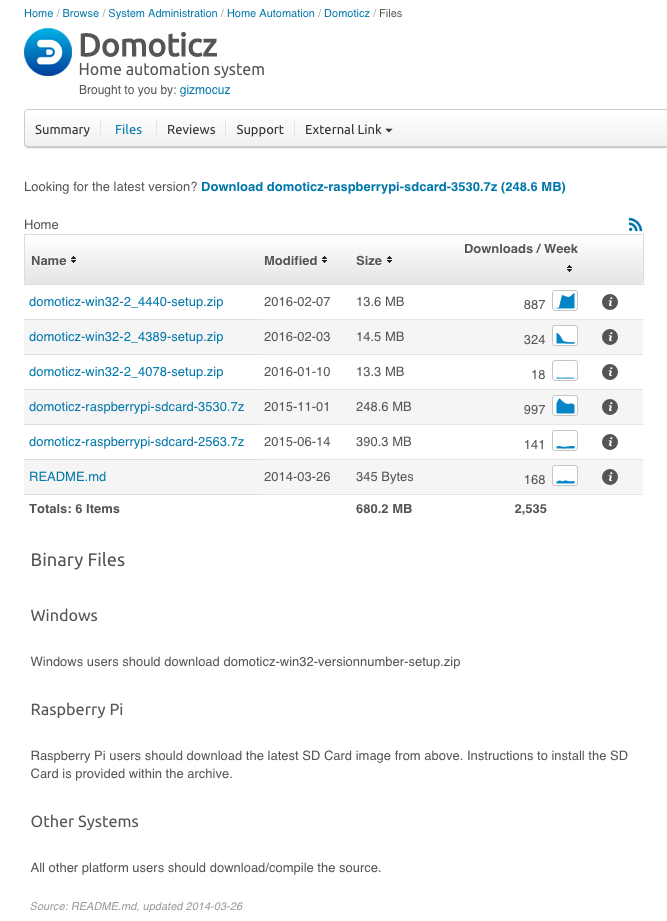The height and width of the screenshot is (921, 667).
Task: Click the 2016-02-07 modified date
Action: [297, 301]
